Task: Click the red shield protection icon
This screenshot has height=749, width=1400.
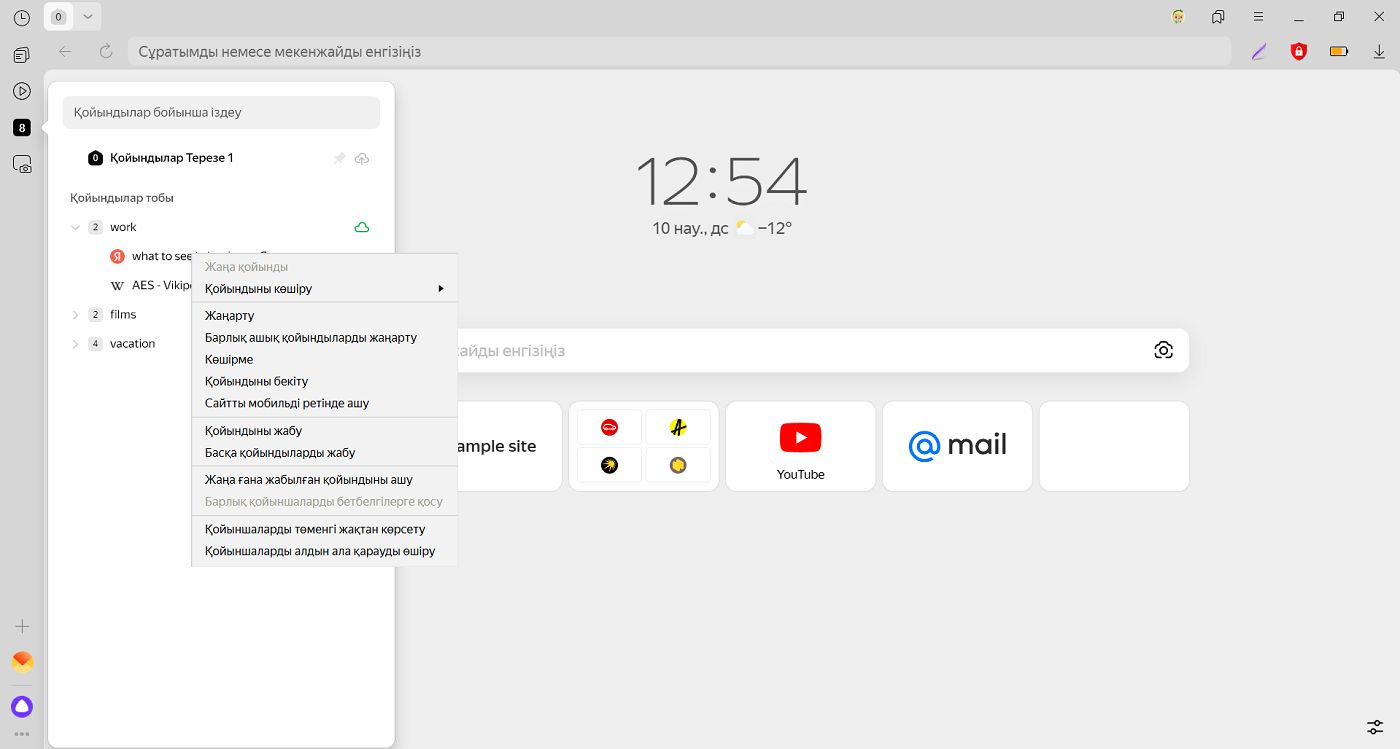Action: pyautogui.click(x=1299, y=51)
